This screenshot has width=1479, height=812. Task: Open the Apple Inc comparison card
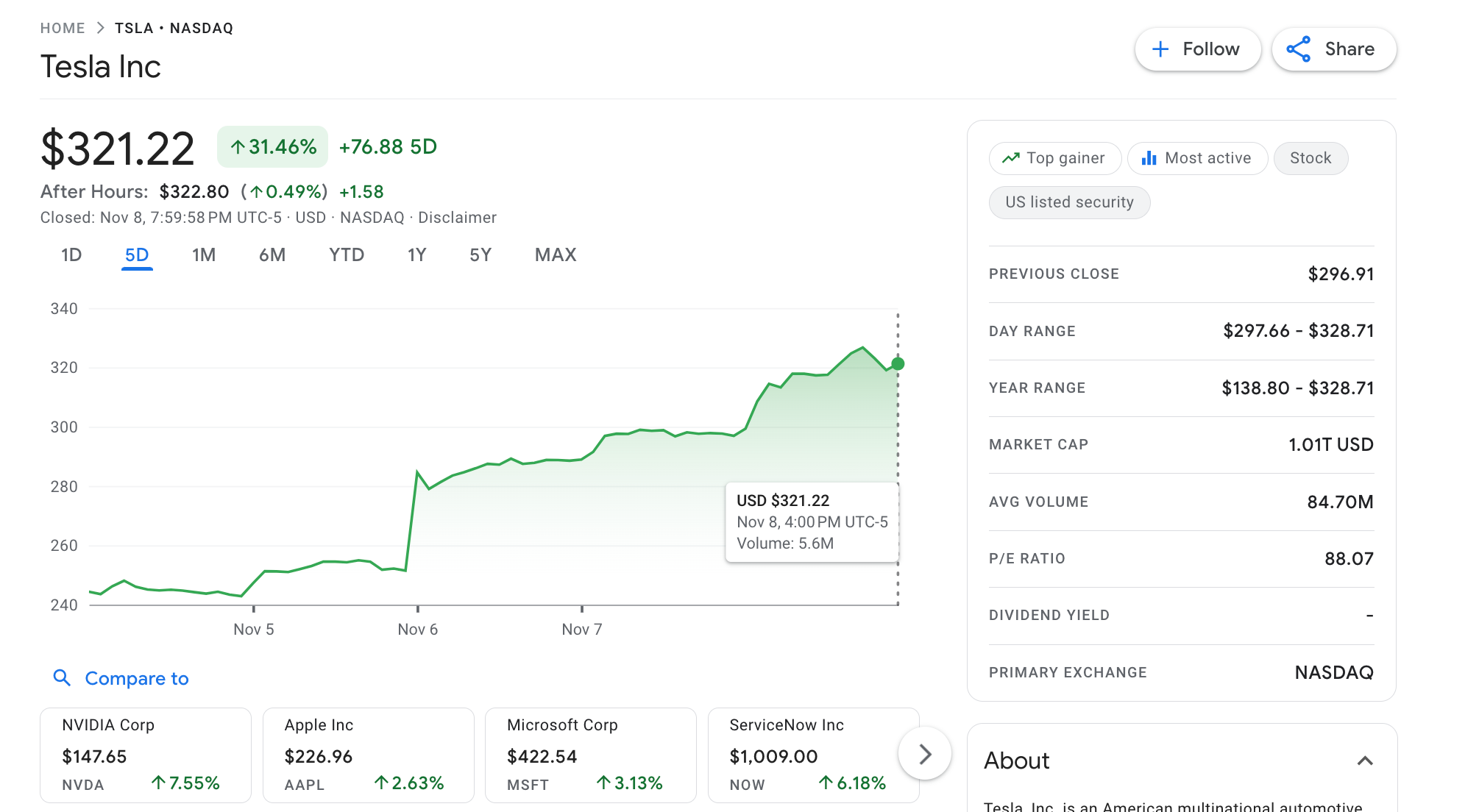[x=369, y=755]
